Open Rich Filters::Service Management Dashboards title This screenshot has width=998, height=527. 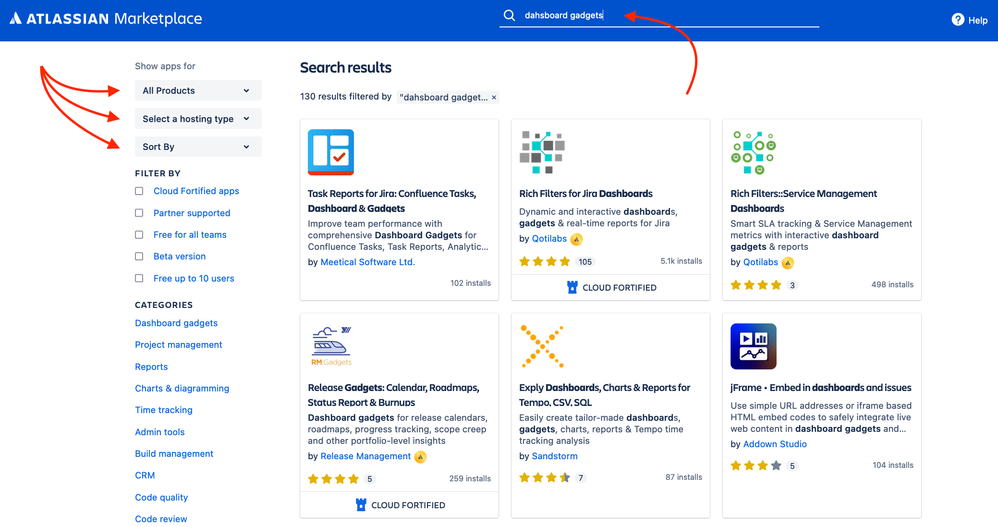[803, 200]
